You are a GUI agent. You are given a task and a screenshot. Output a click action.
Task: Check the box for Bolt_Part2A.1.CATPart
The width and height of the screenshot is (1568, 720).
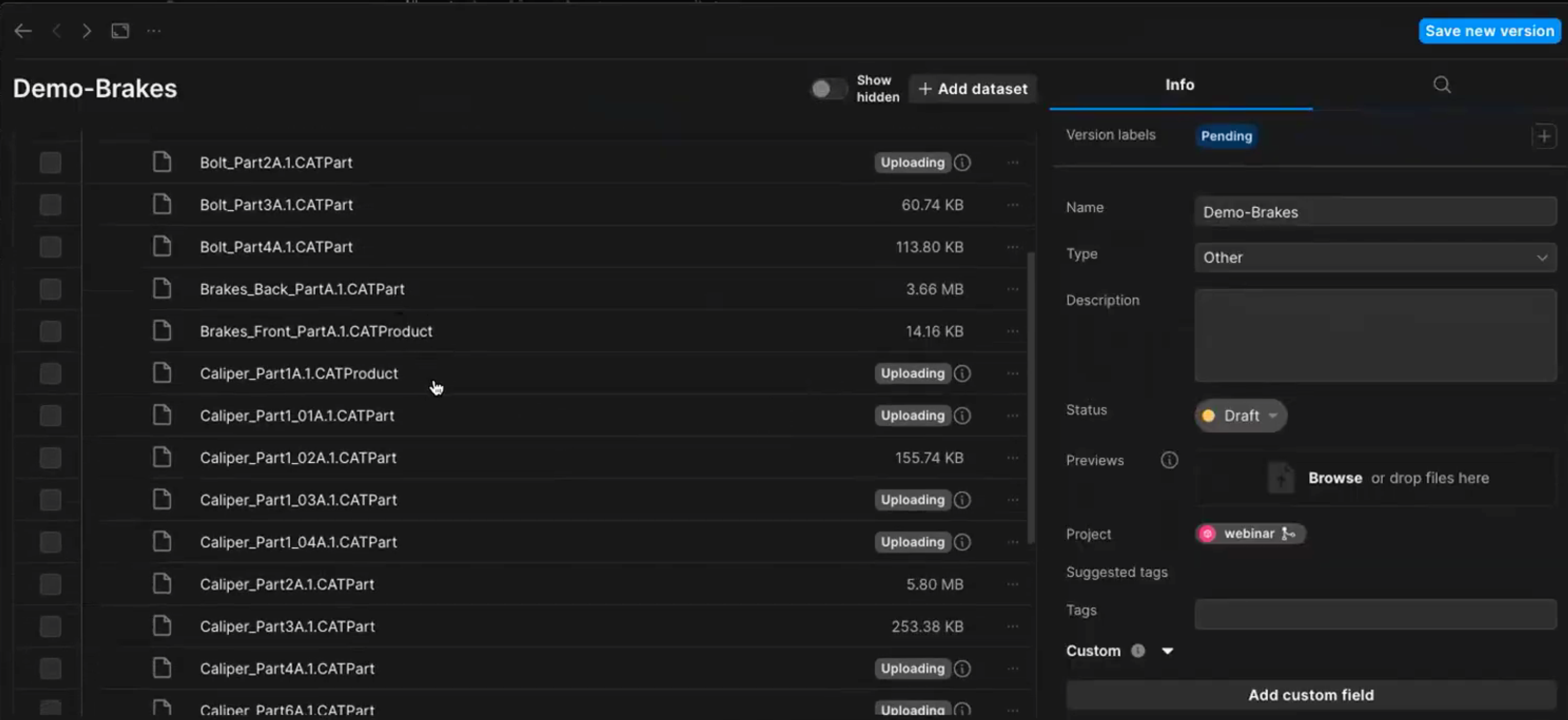tap(51, 163)
